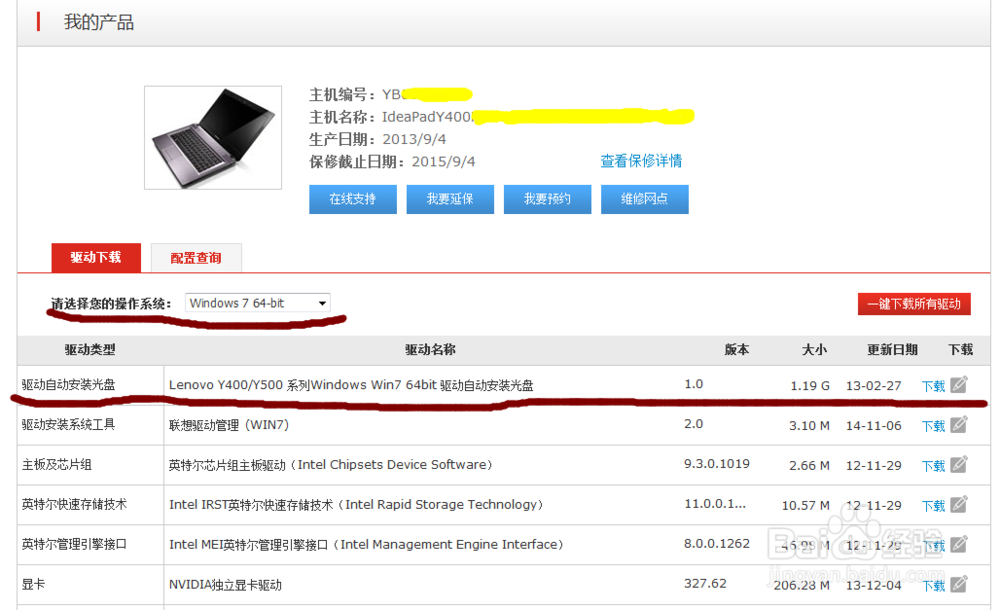Click the 驱动名称 column header
This screenshot has width=1000, height=610.
[x=430, y=350]
